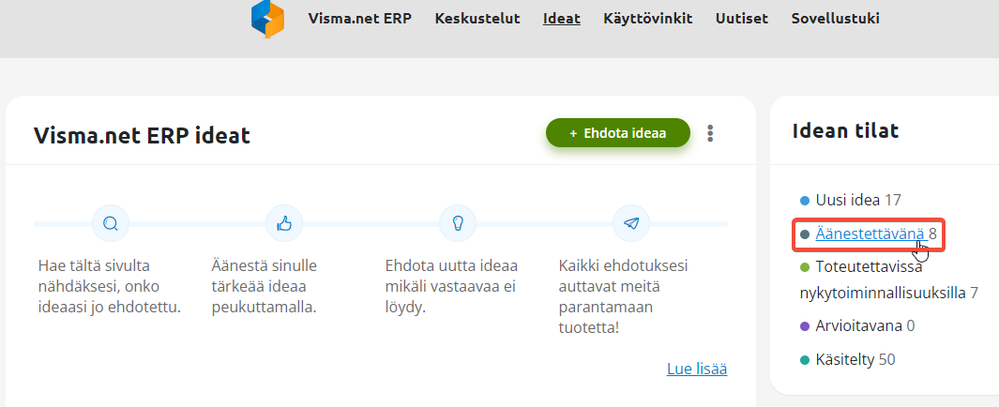The width and height of the screenshot is (999, 407).
Task: Click the Visma hexagon logo
Action: click(x=267, y=19)
